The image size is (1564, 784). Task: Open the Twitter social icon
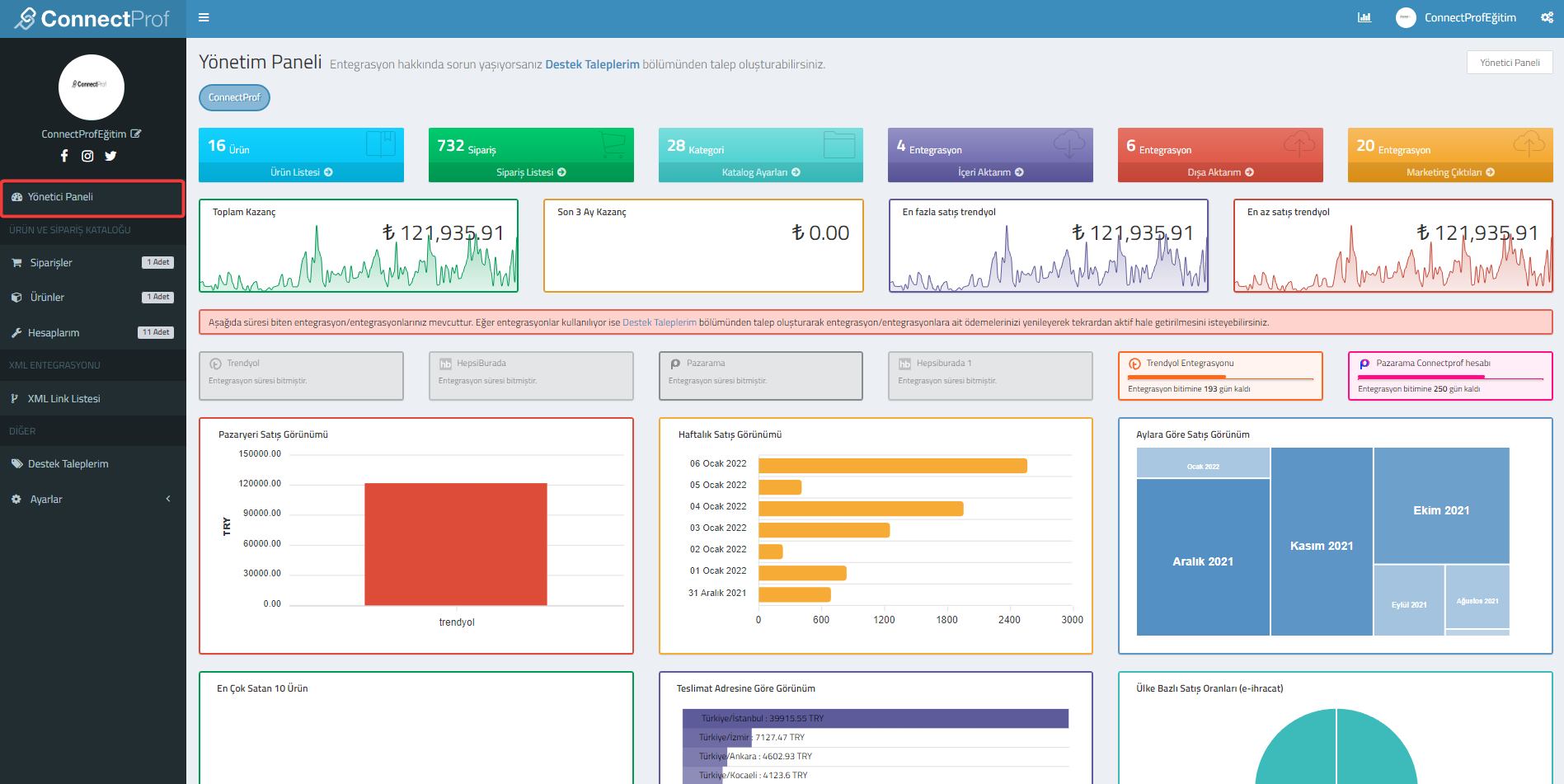pos(110,156)
